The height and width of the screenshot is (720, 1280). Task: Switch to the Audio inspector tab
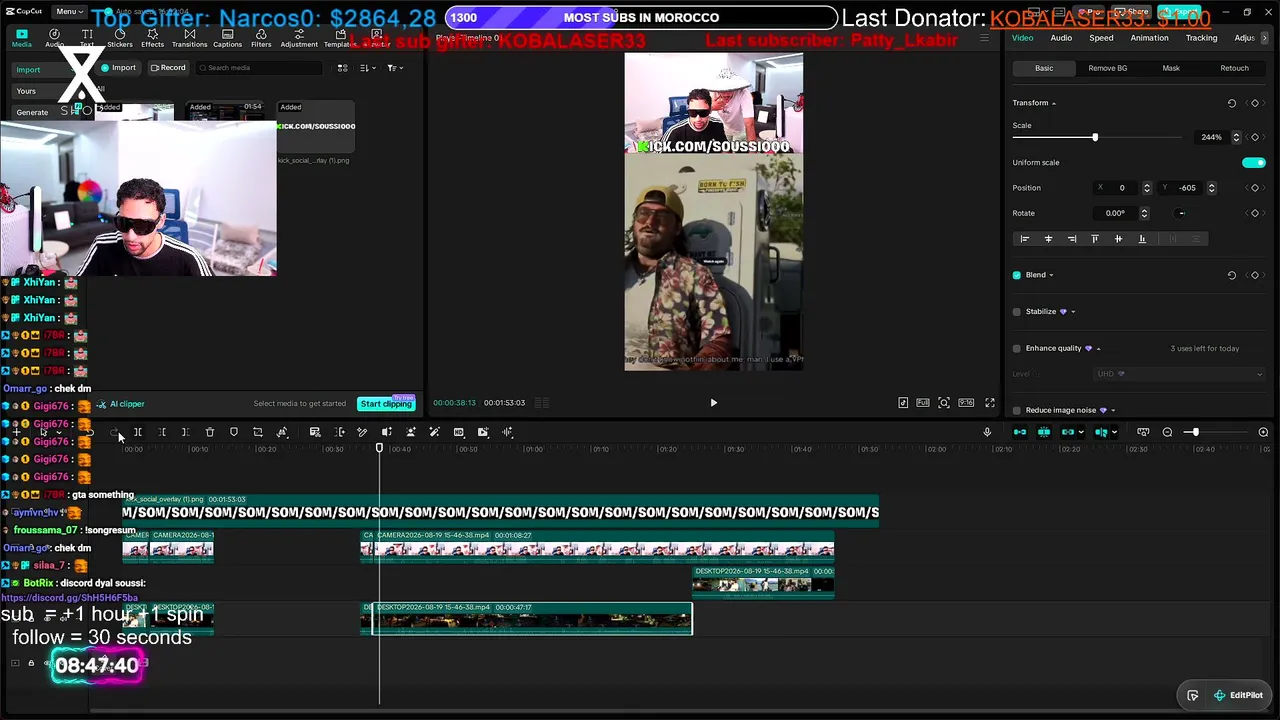click(x=1061, y=38)
